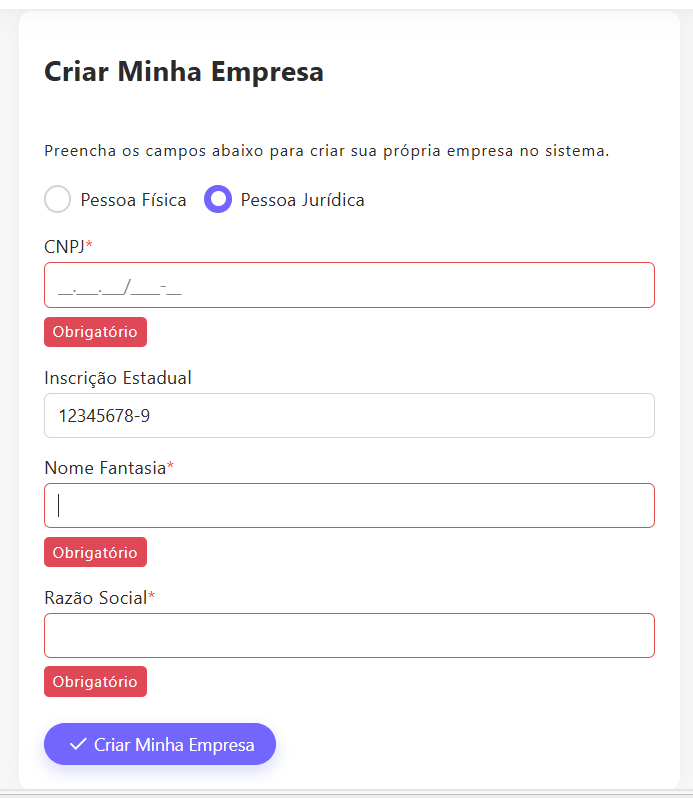Click the Inscrição Estadual label
The width and height of the screenshot is (693, 798).
coord(118,378)
